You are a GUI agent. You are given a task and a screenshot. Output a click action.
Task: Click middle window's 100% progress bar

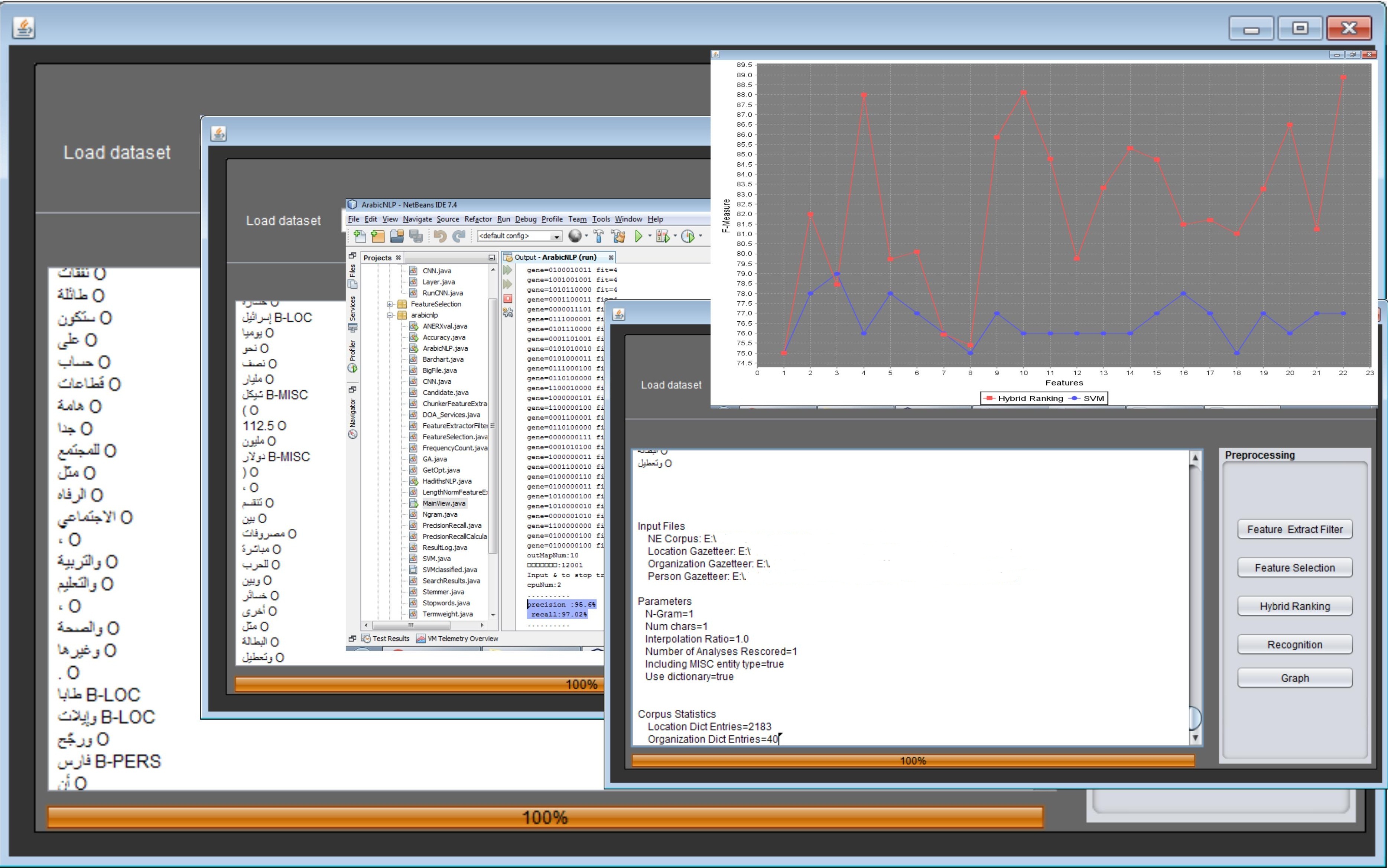[x=419, y=684]
